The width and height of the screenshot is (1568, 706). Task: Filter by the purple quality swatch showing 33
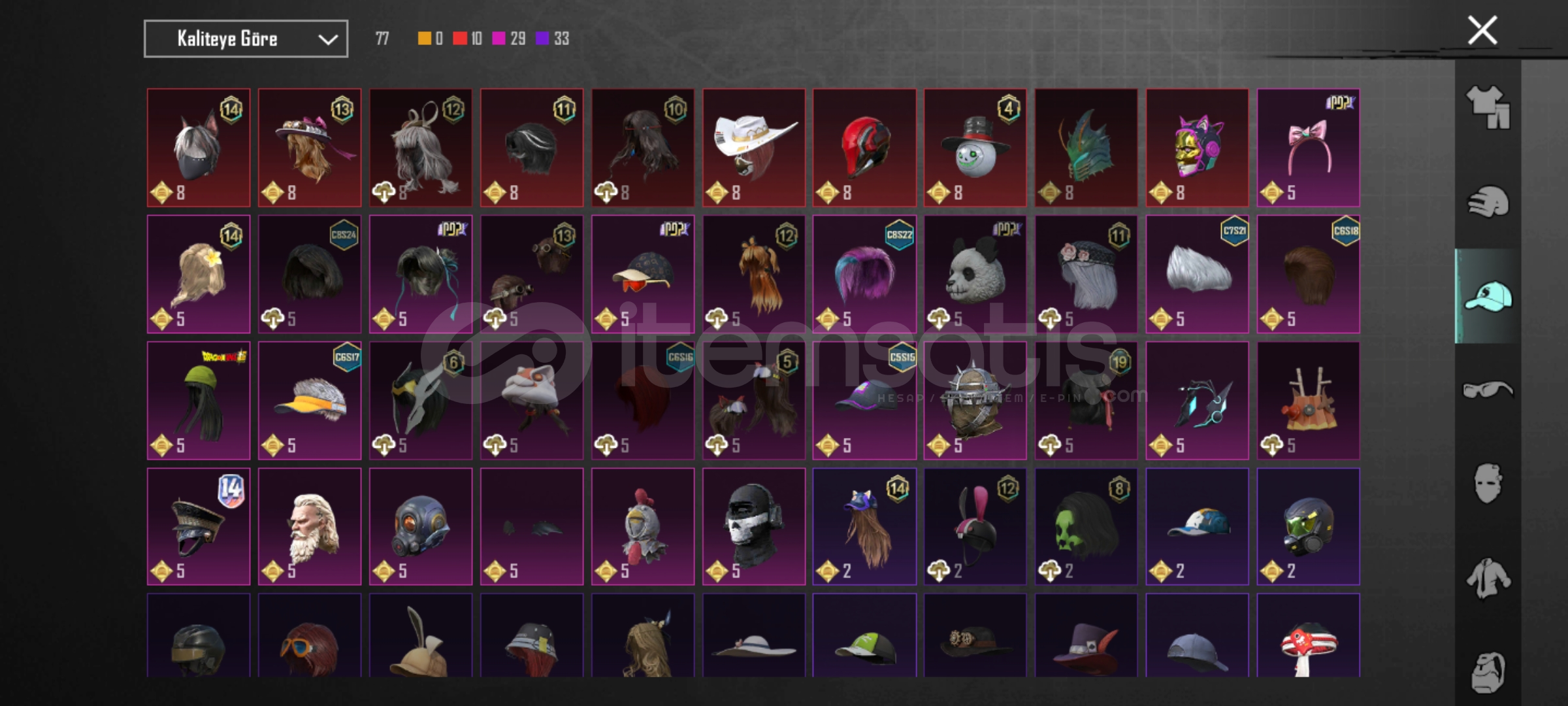(x=542, y=39)
